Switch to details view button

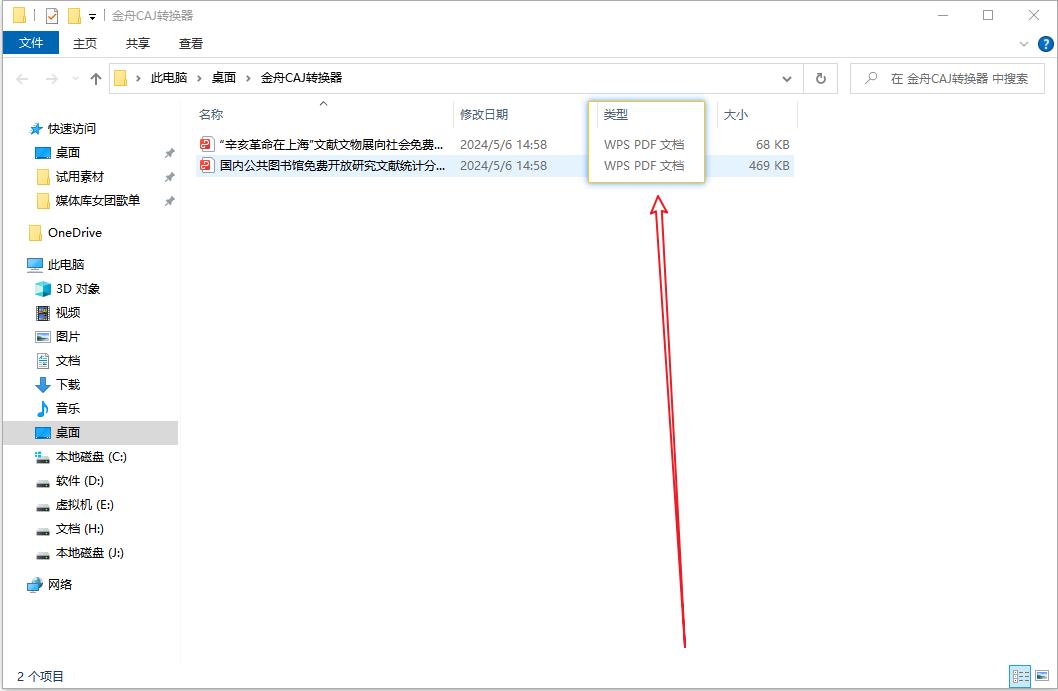(x=1020, y=677)
